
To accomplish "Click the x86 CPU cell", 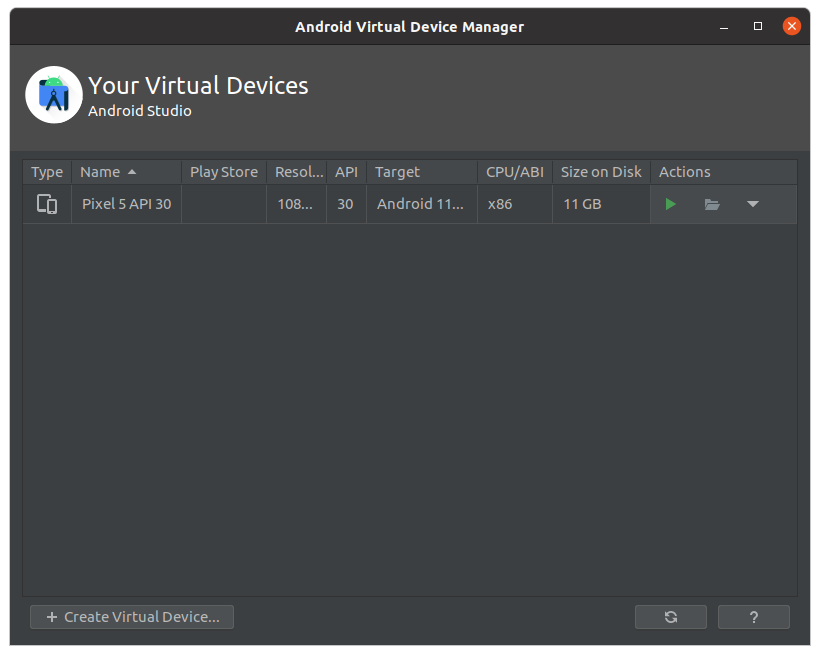I will (x=515, y=204).
